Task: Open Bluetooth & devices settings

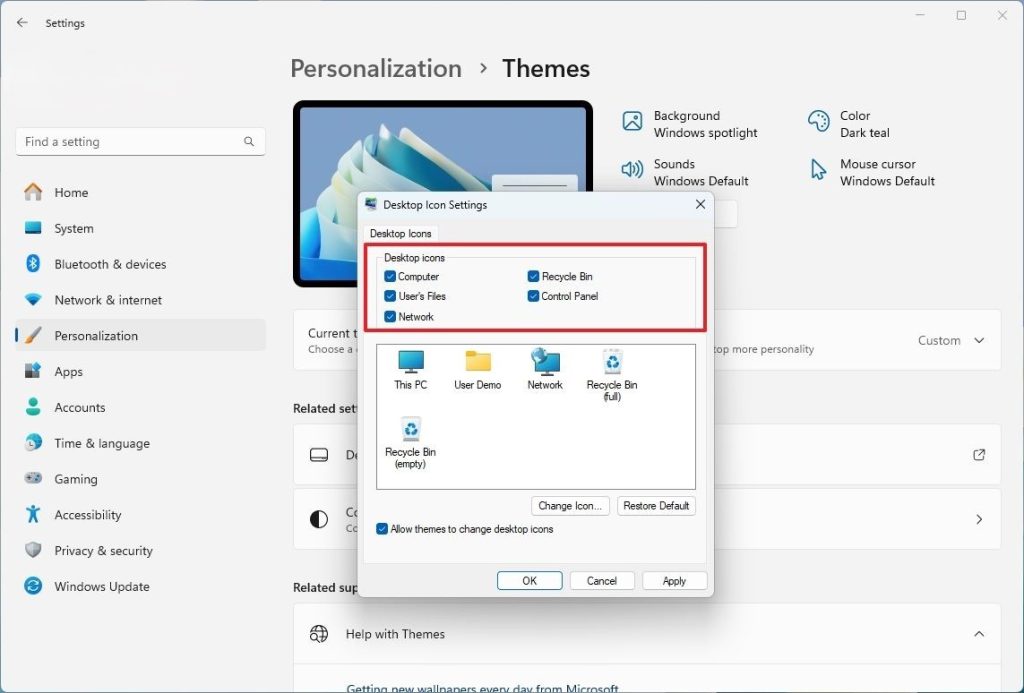Action: click(110, 264)
